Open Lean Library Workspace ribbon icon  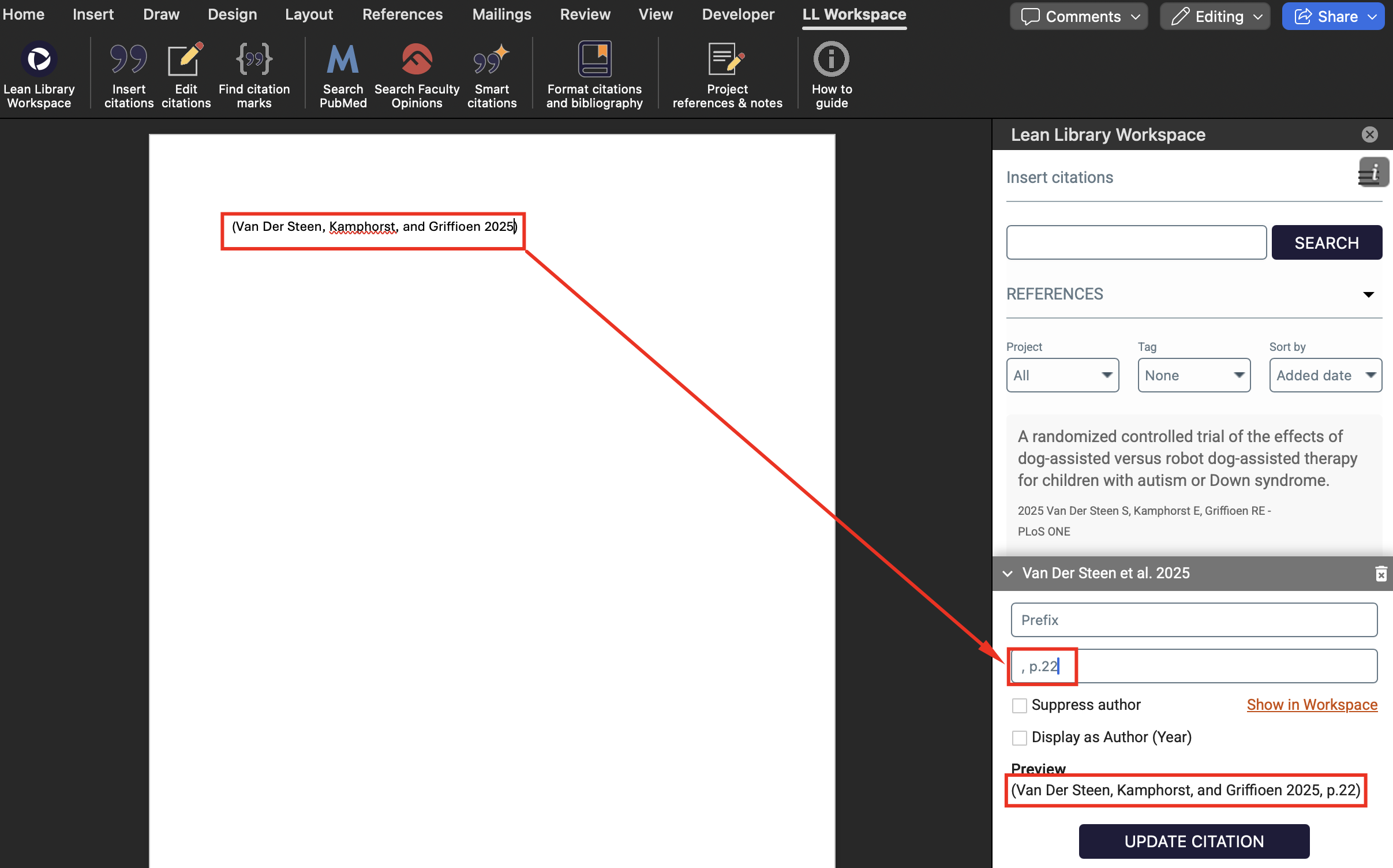pos(39,59)
